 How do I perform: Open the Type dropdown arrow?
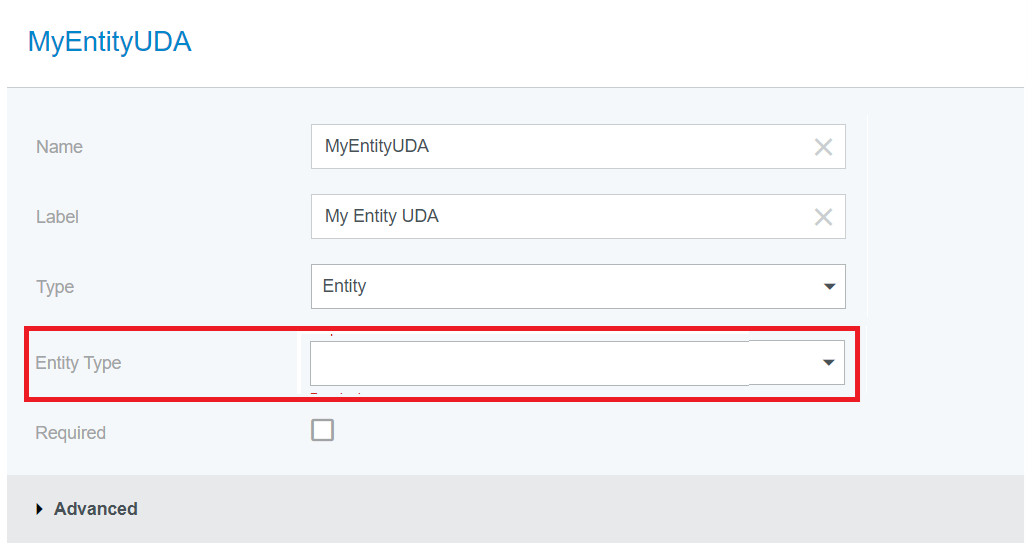click(x=829, y=287)
